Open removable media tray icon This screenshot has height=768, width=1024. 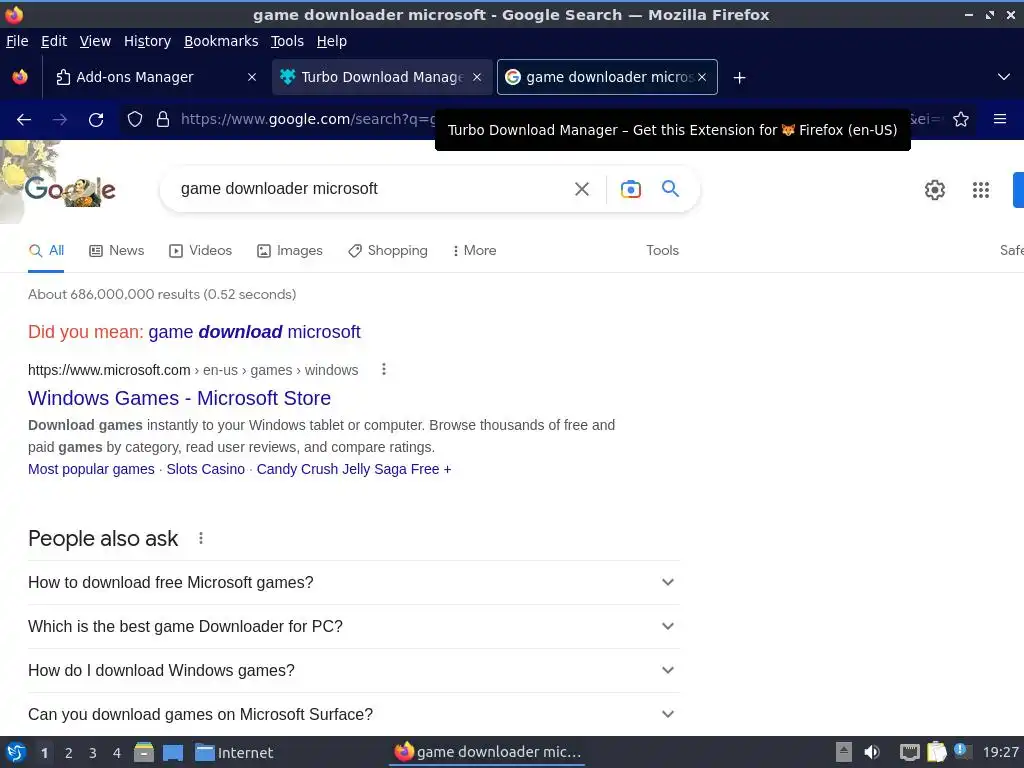tap(844, 752)
